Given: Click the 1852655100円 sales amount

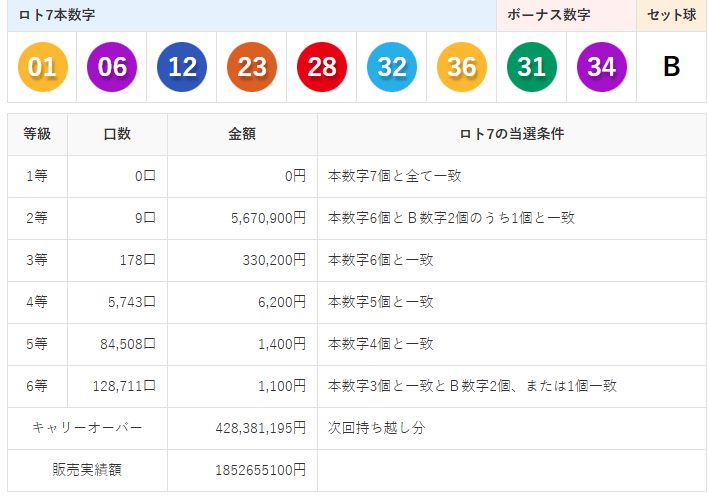Looking at the screenshot, I should (261, 470).
